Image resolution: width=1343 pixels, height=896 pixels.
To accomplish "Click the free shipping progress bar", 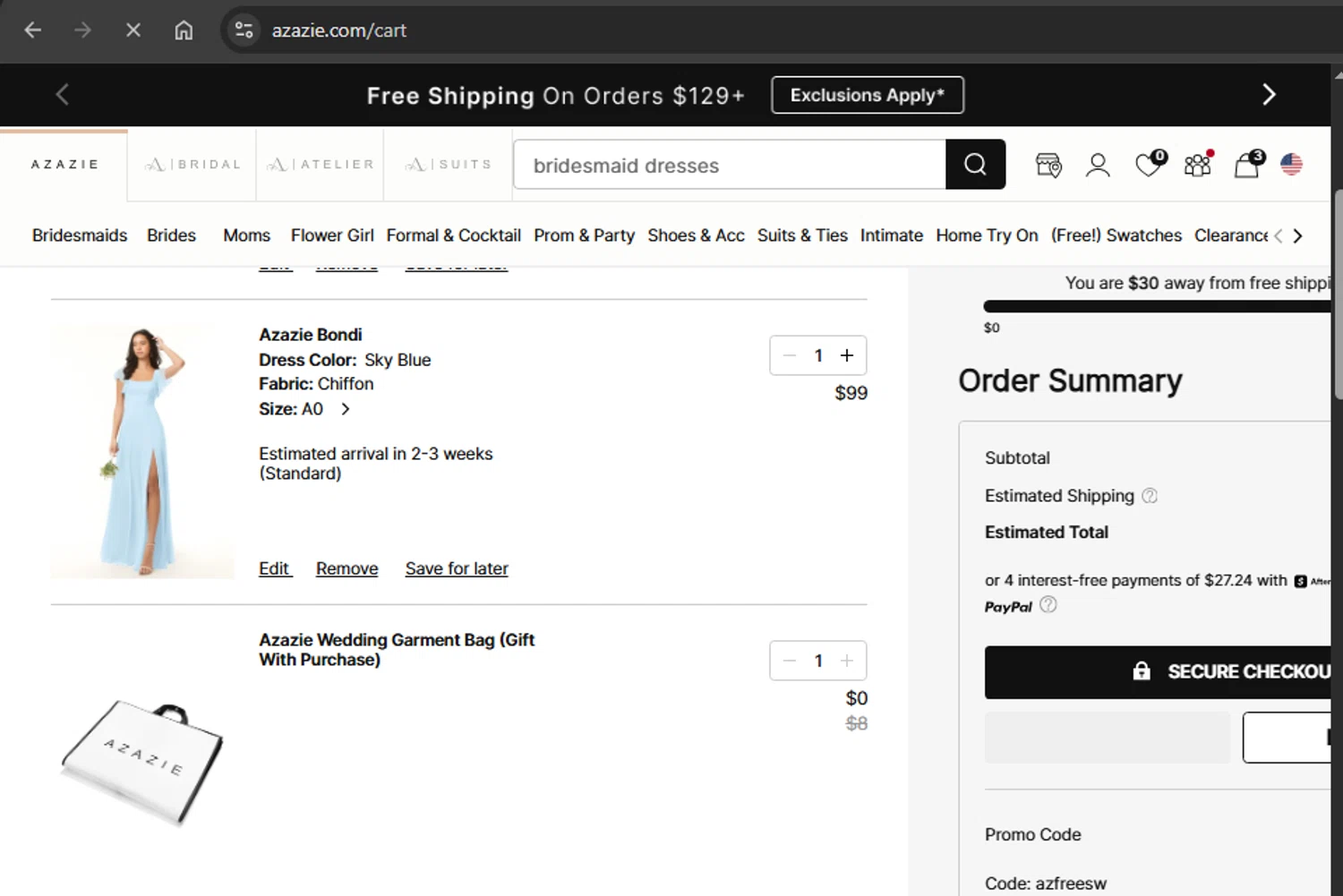I will (1157, 306).
